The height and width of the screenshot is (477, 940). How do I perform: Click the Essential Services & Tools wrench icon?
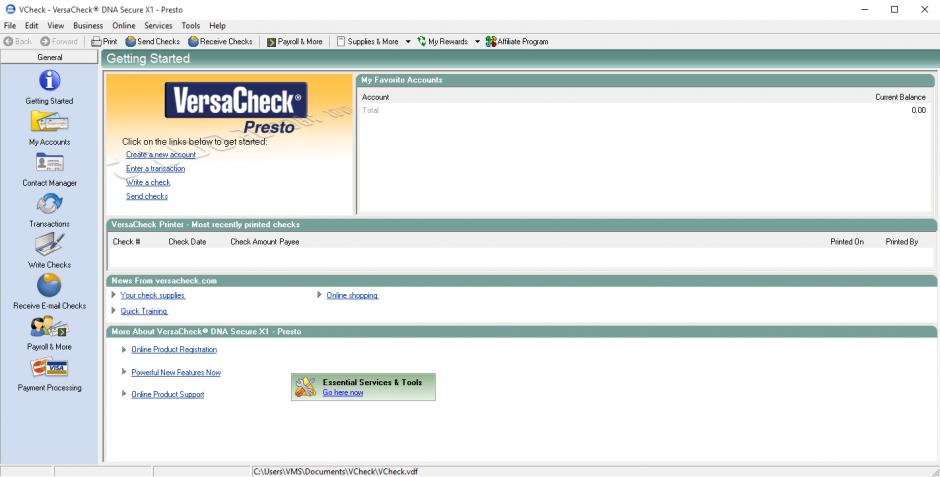pos(306,387)
